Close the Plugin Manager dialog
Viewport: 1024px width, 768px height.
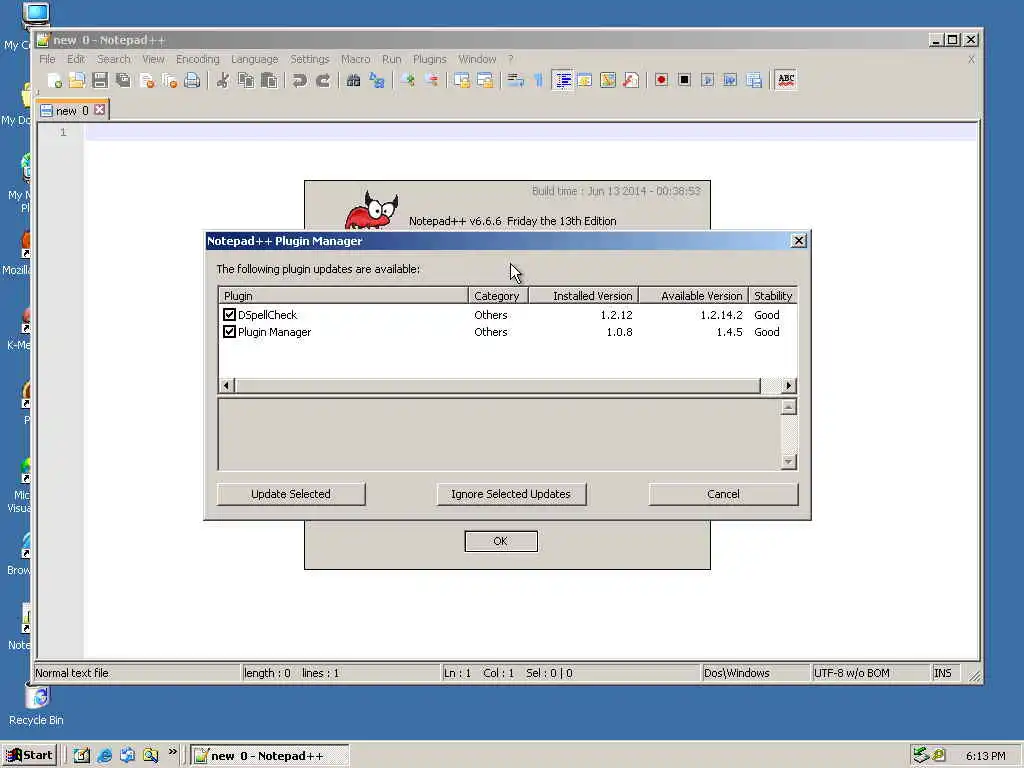tap(798, 241)
